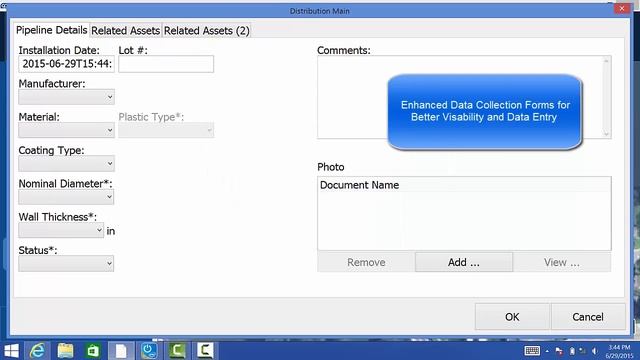Viewport: 640px width, 360px height.
Task: Click the Installation Date field
Action: [66, 64]
